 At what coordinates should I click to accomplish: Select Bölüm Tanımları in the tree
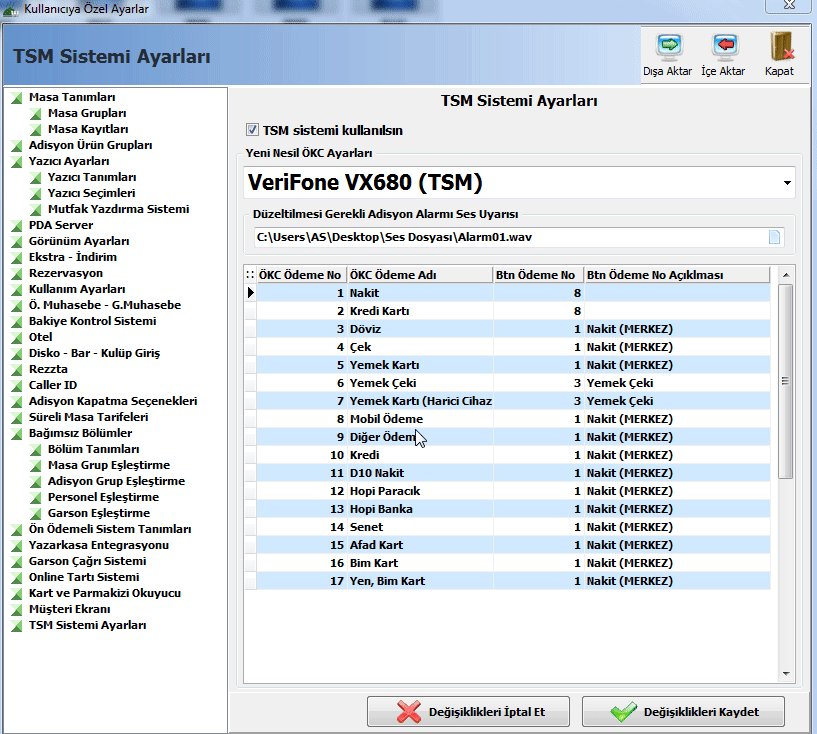point(93,449)
